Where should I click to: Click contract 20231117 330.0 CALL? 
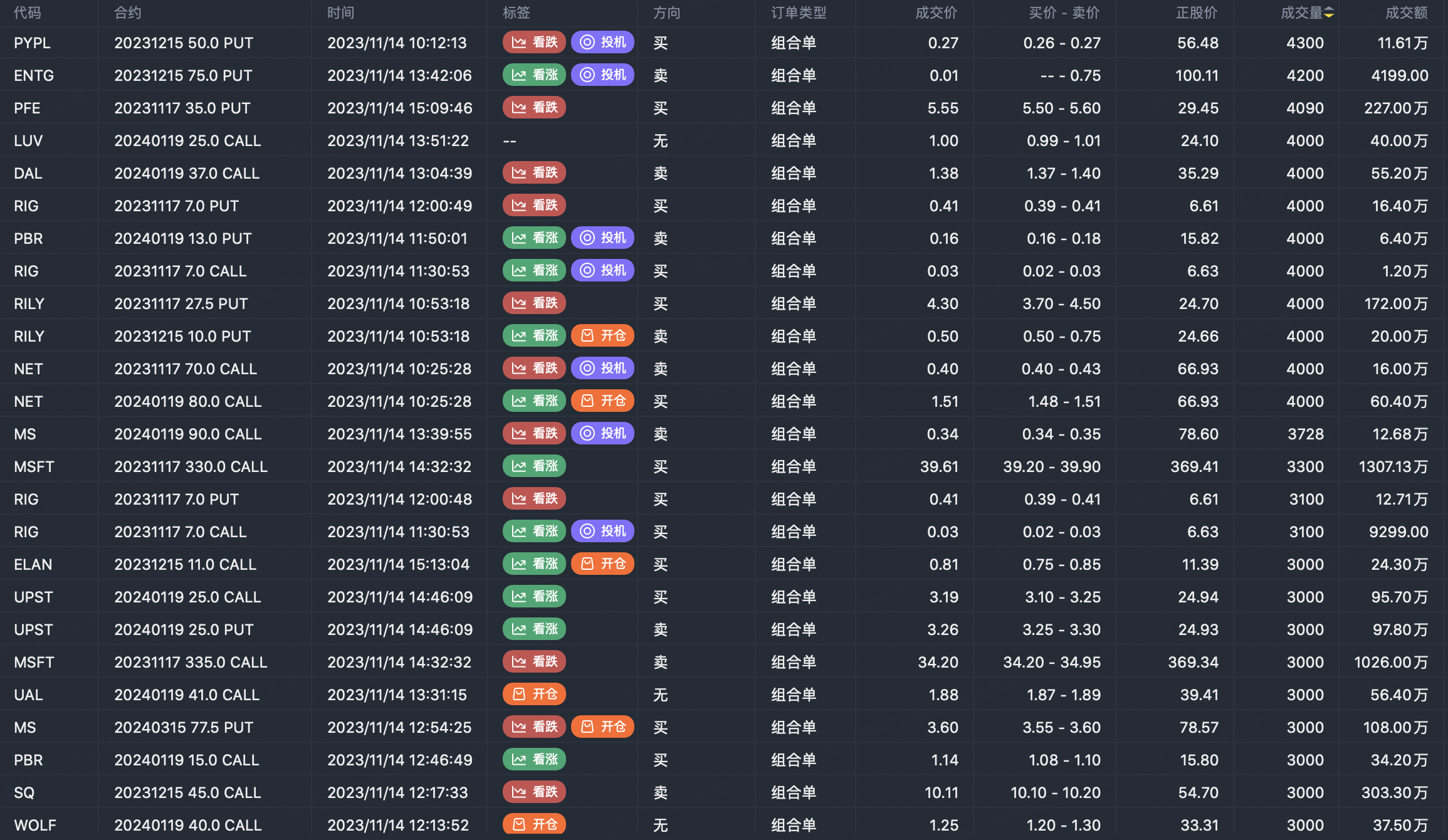[x=191, y=466]
